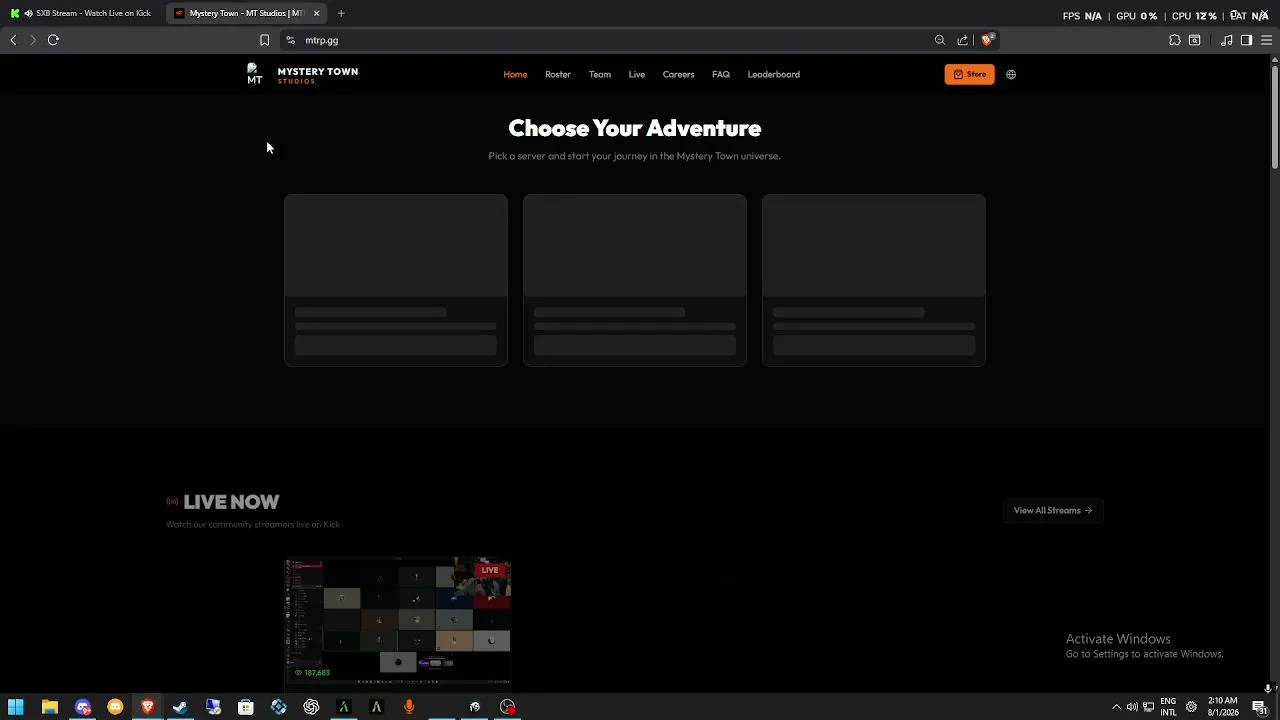Open a new tab with the plus button

tap(341, 13)
